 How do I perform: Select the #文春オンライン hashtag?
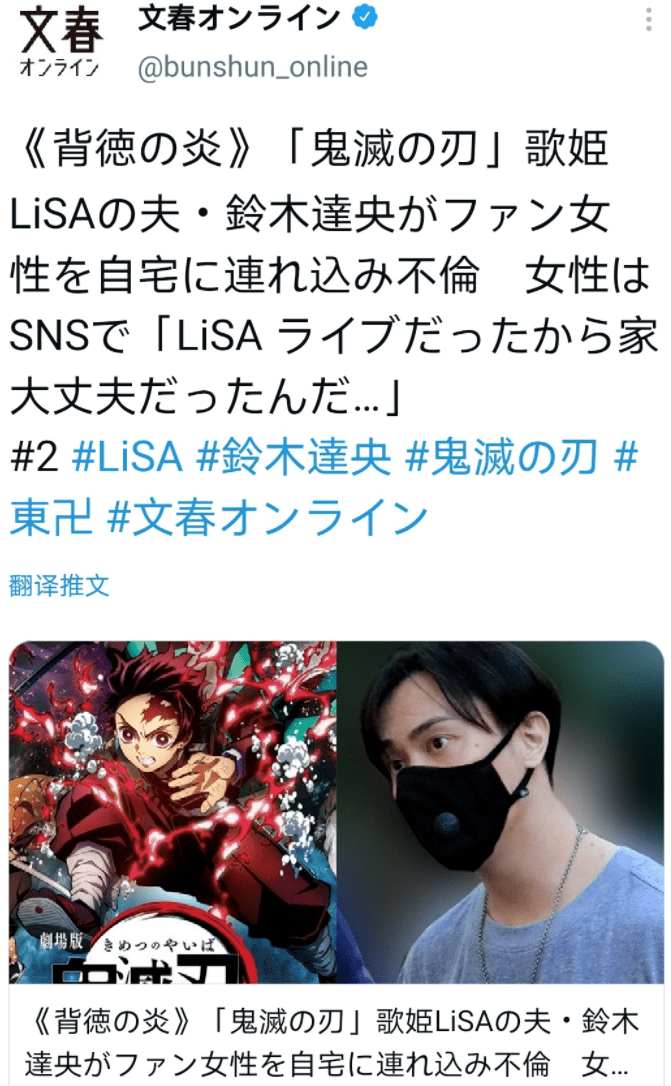coord(268,518)
